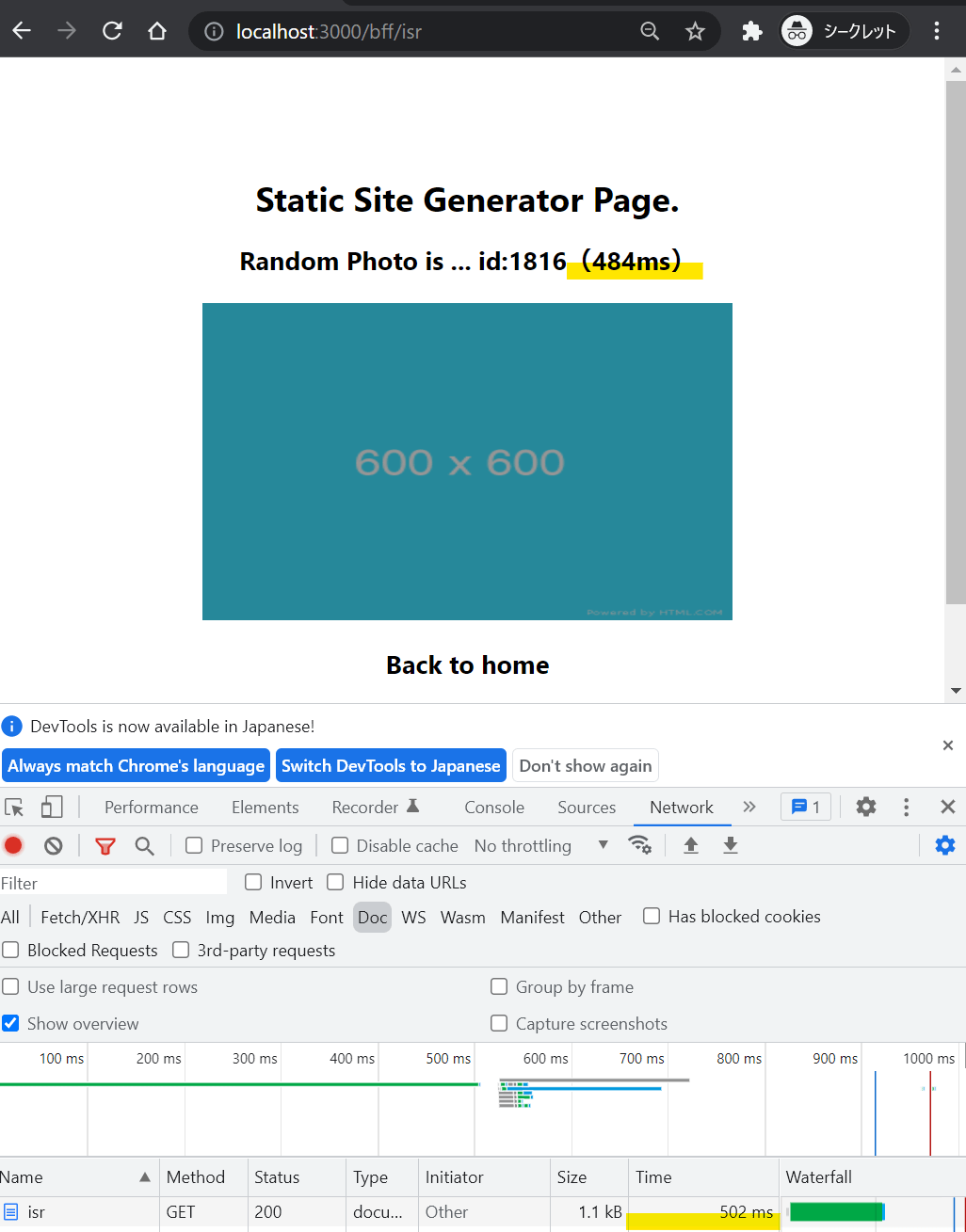966x1232 pixels.
Task: Open the Chrome three-dot menu
Action: pyautogui.click(x=936, y=31)
